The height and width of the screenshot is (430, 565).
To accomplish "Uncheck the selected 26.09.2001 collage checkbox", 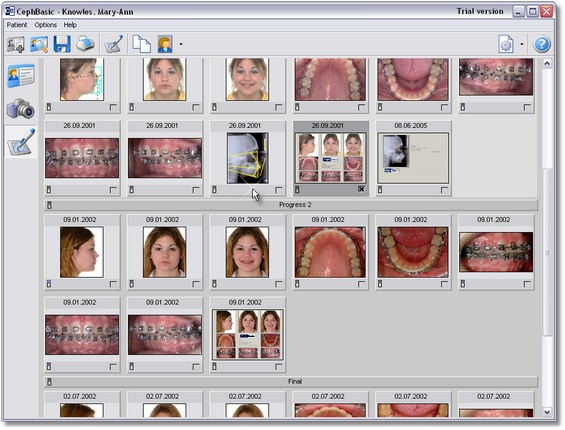I will (361, 189).
